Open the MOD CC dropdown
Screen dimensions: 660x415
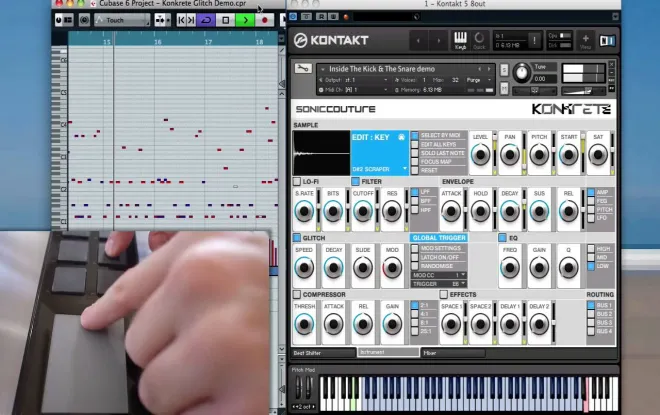pyautogui.click(x=439, y=275)
